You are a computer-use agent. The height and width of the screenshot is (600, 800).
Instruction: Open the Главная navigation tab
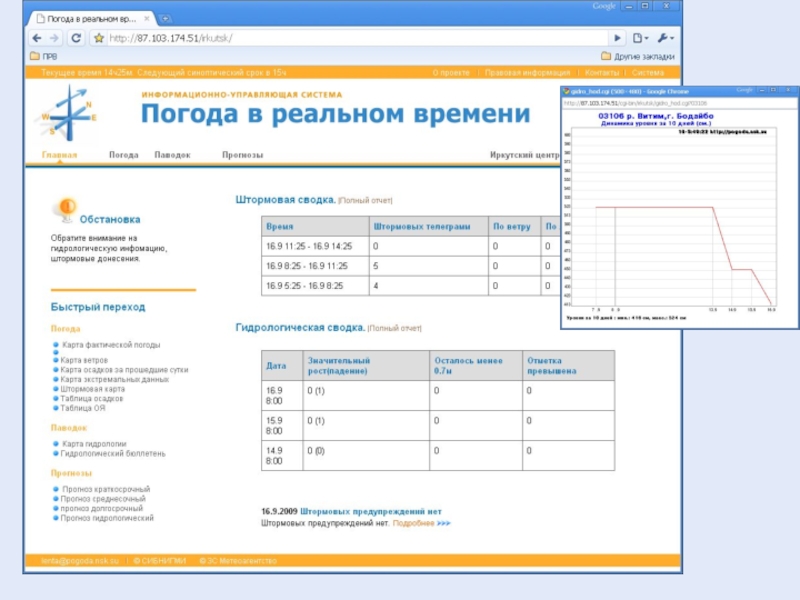[x=59, y=155]
